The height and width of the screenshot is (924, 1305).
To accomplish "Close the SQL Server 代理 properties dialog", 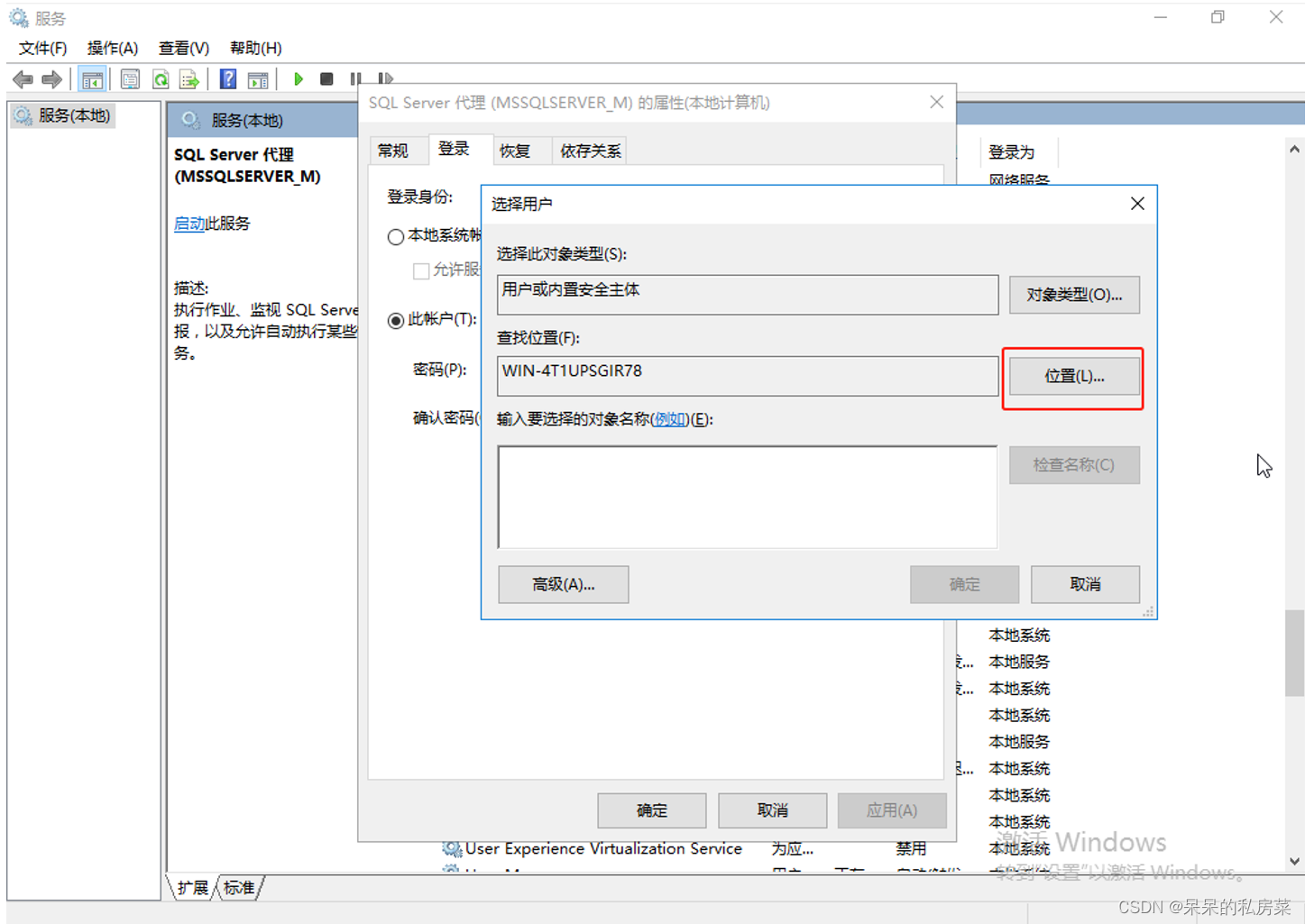I will click(x=937, y=102).
